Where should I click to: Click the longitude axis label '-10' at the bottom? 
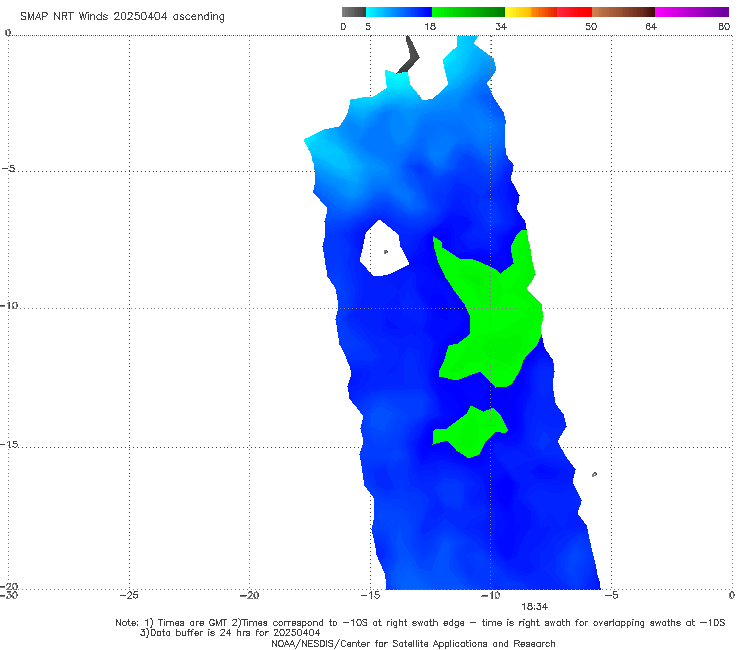tap(490, 595)
